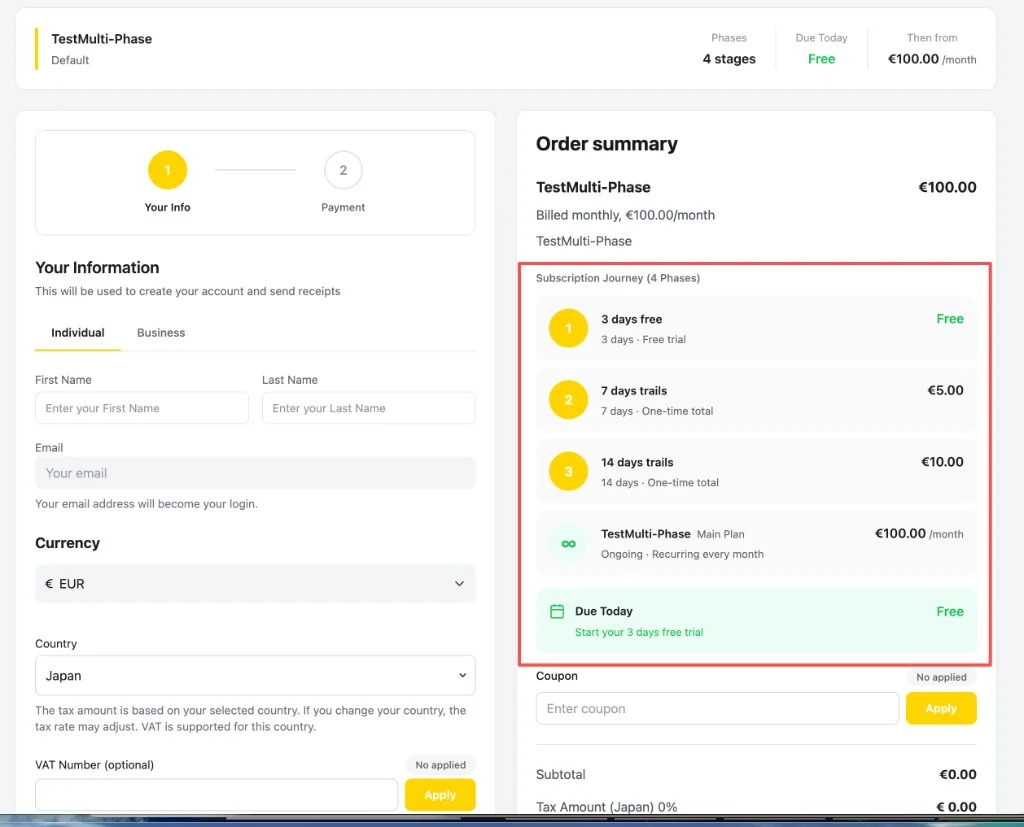The image size is (1024, 827).
Task: Click Subscription Journey (4 Phases) label
Action: (x=618, y=278)
